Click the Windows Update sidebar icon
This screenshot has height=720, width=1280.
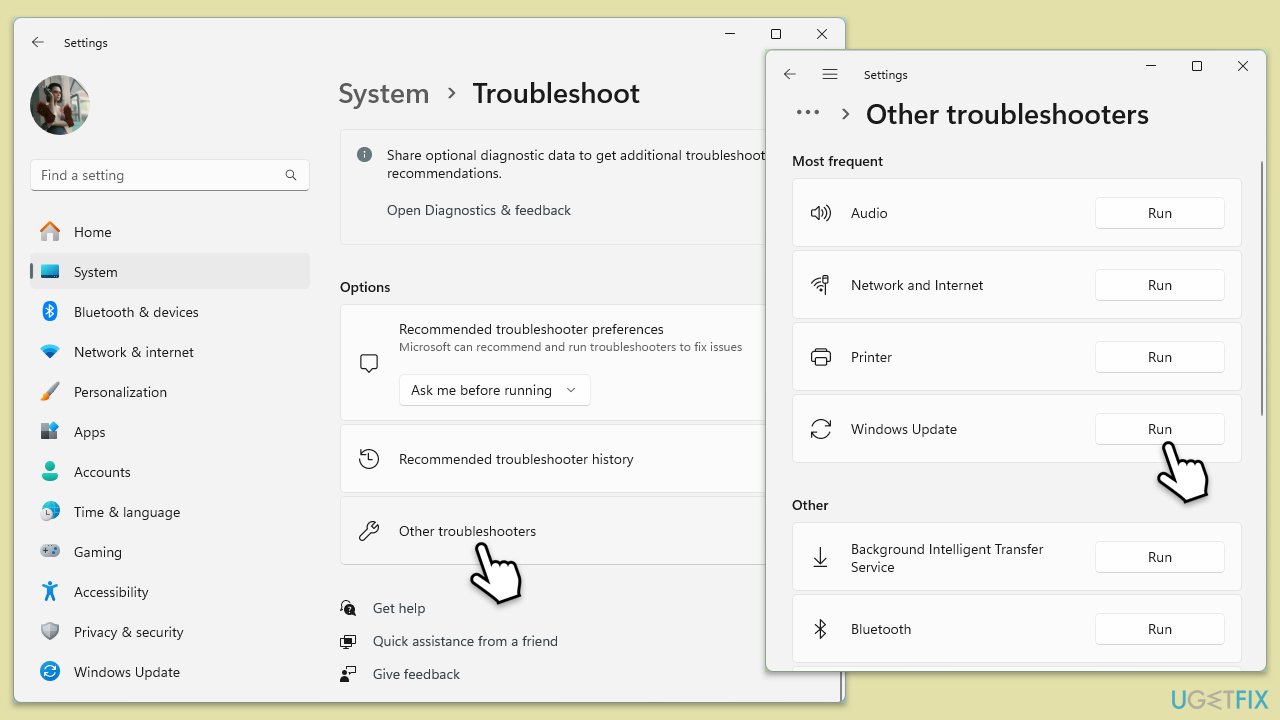[x=50, y=672]
